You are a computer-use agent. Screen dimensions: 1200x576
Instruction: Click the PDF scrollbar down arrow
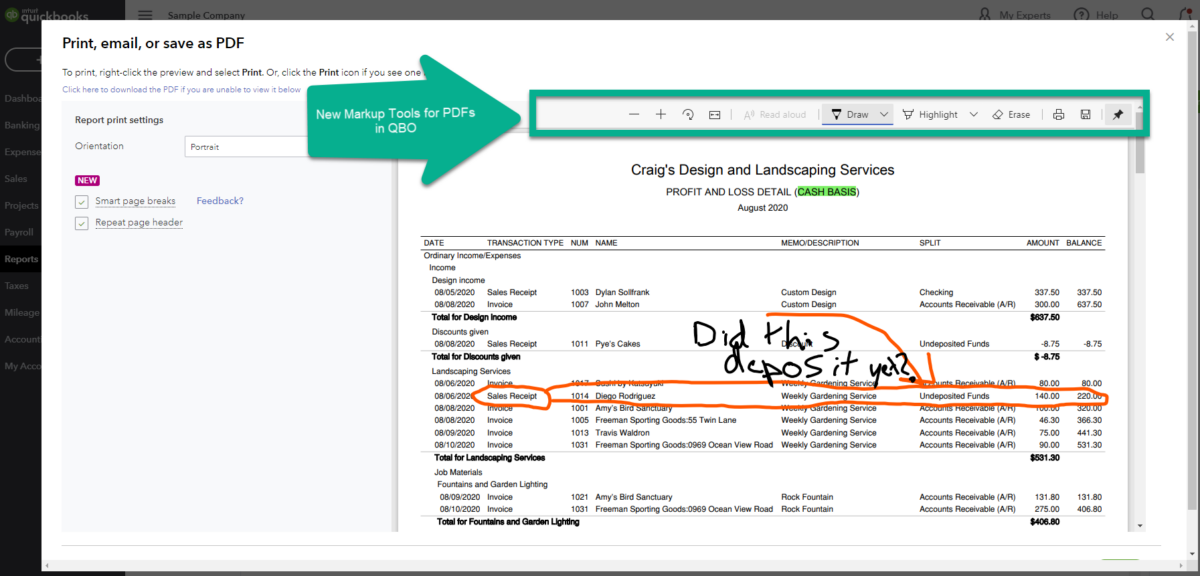point(1140,526)
